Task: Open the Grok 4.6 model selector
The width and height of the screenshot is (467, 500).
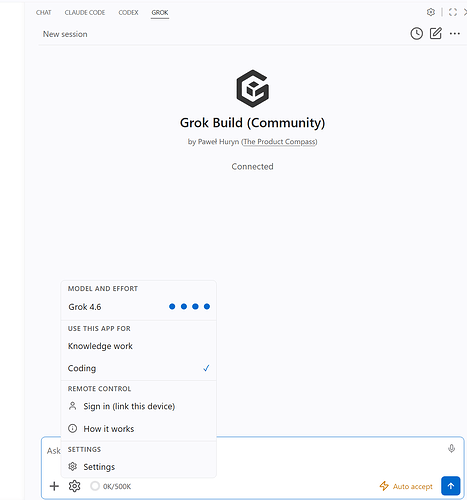Action: (139, 307)
